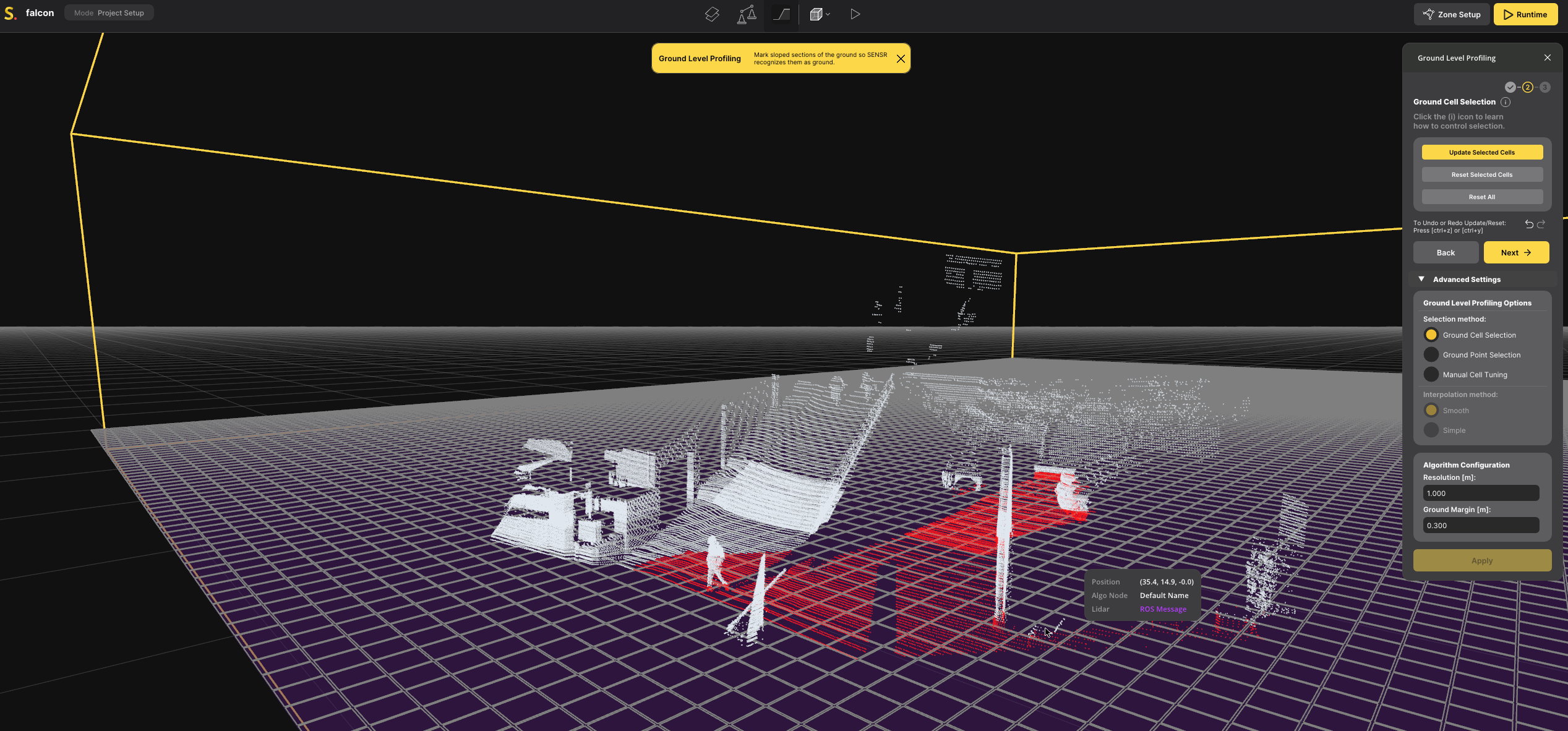Viewport: 1568px width, 731px height.
Task: Open the layers tool in top toolbar
Action: 712,14
